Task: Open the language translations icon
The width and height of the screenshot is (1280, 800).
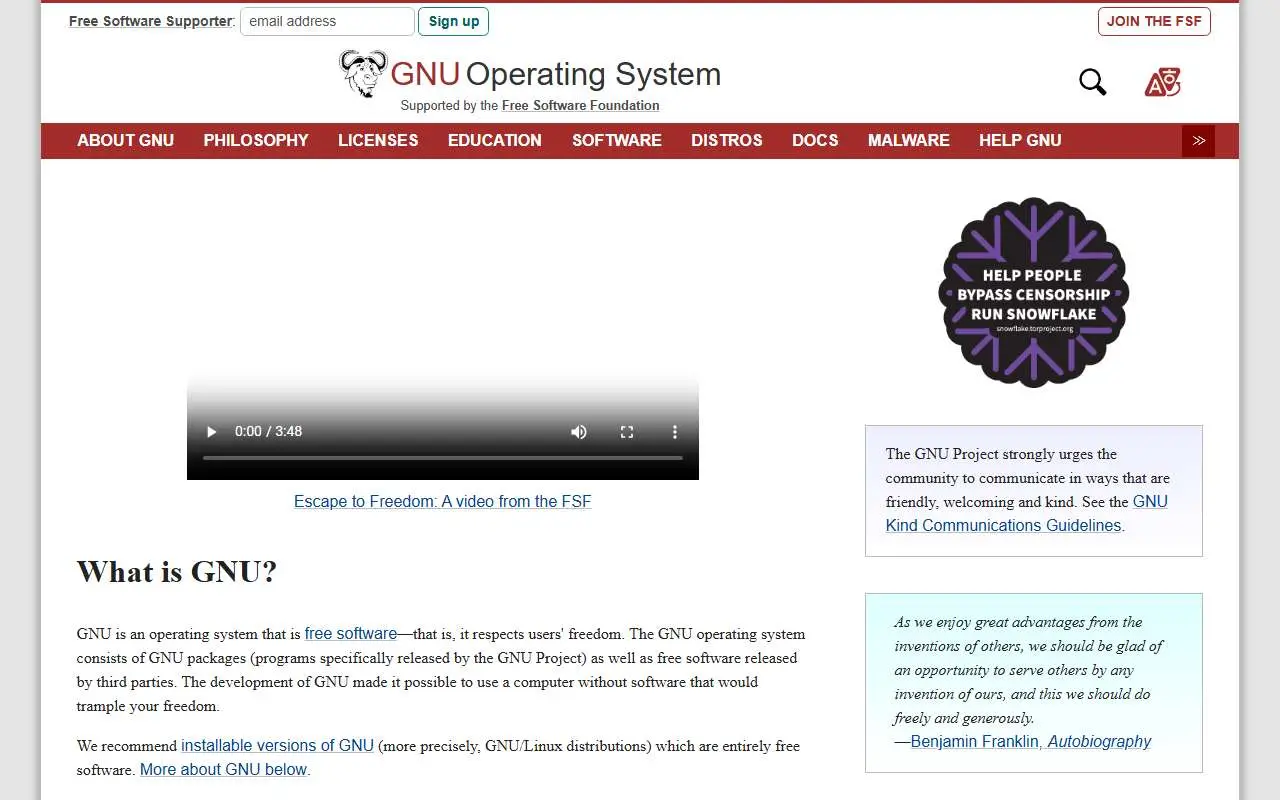Action: point(1162,82)
